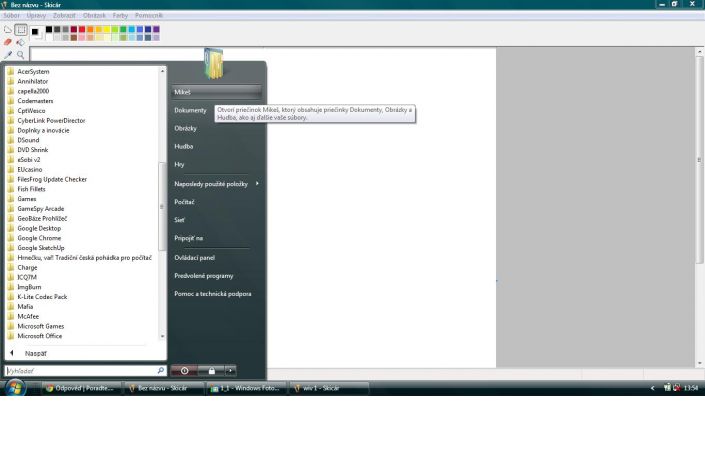The height and width of the screenshot is (464, 705).
Task: Select the free-form select tool in Skicár
Action: (8, 30)
